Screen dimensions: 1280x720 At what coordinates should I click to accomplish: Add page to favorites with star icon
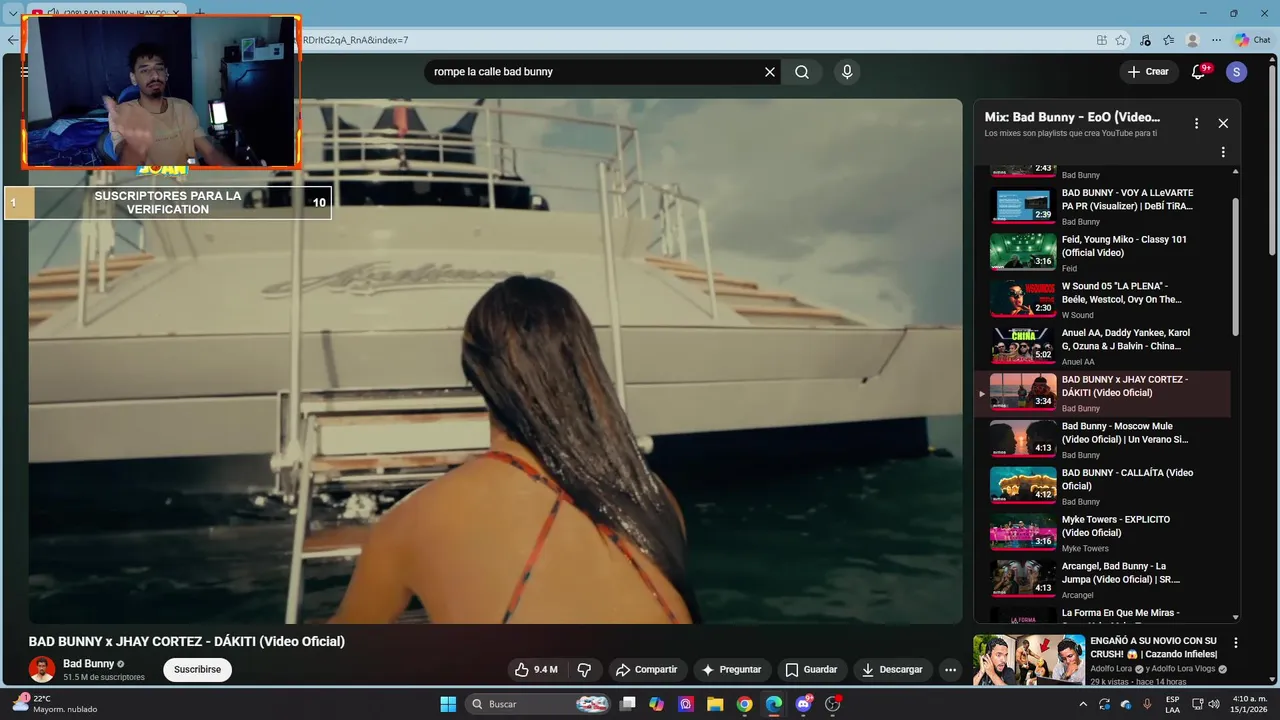[1121, 40]
